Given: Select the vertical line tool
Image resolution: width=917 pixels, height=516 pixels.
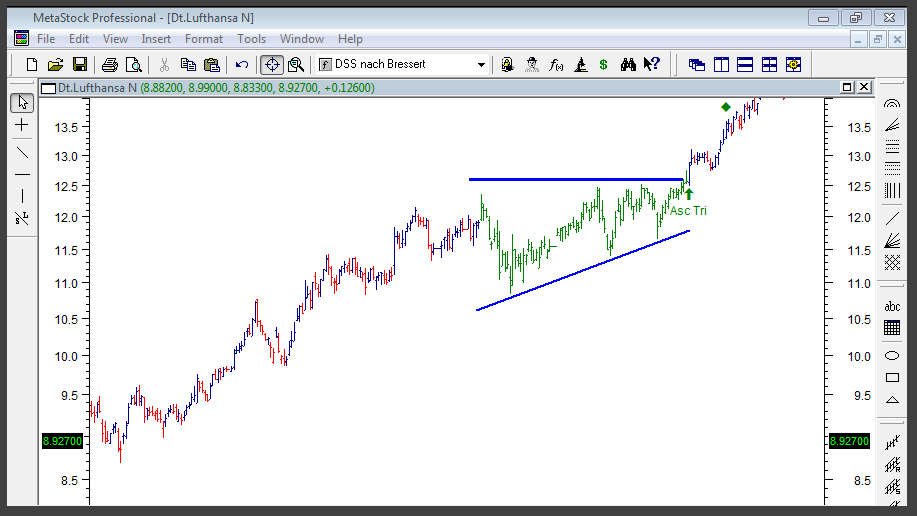Looking at the screenshot, I should (22, 196).
